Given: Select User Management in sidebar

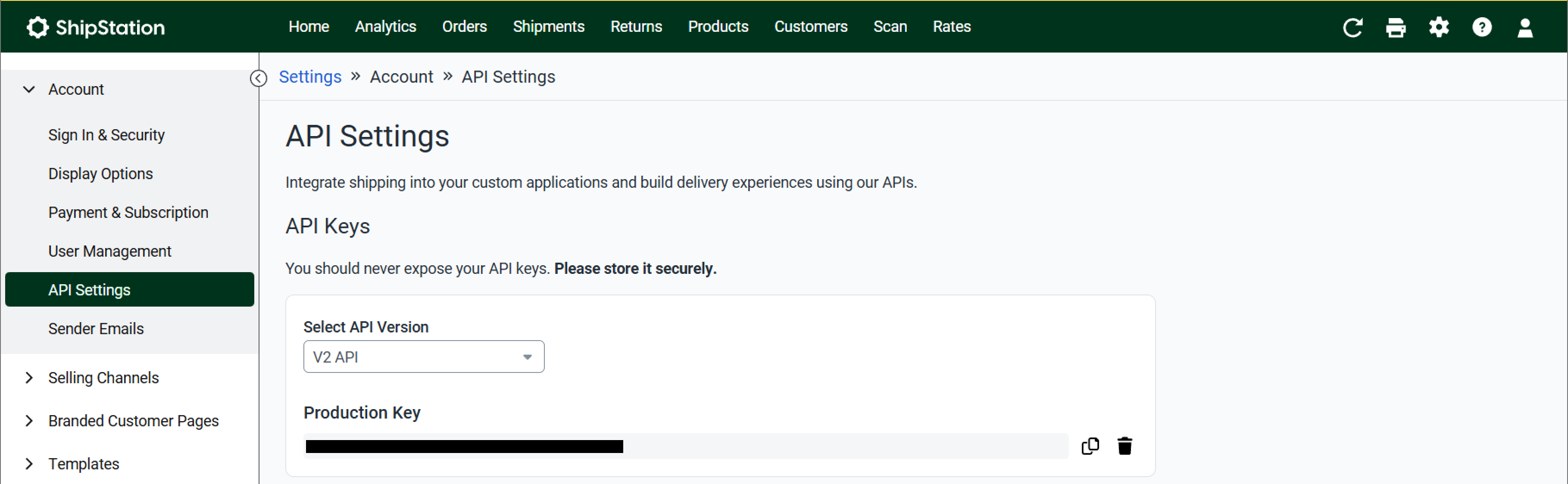Looking at the screenshot, I should [x=109, y=251].
